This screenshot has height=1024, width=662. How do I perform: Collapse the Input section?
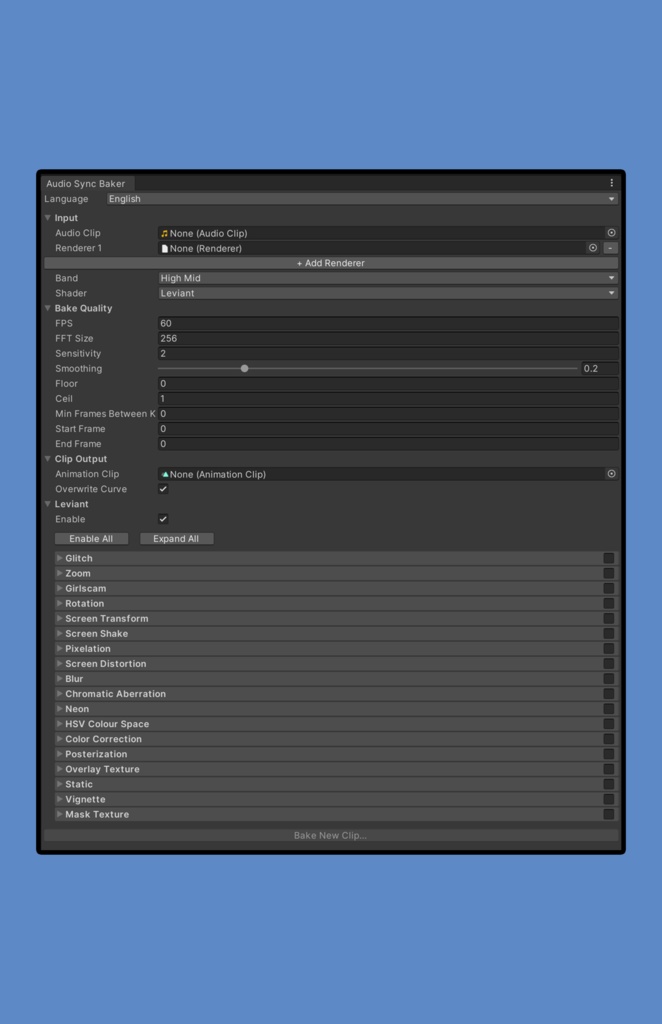click(48, 217)
